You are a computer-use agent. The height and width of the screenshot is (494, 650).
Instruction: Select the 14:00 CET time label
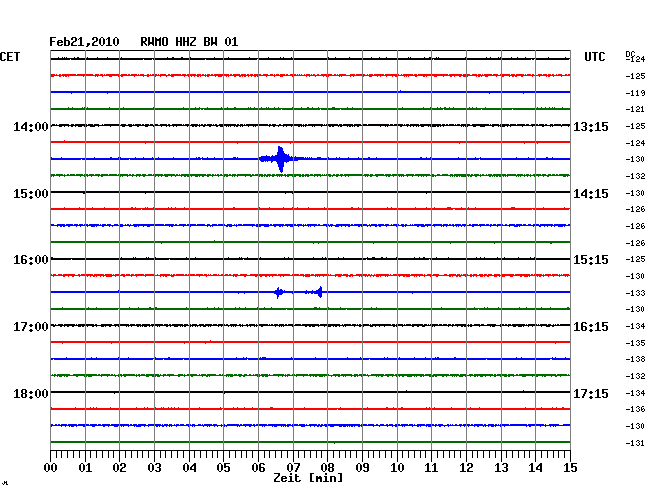[31, 126]
